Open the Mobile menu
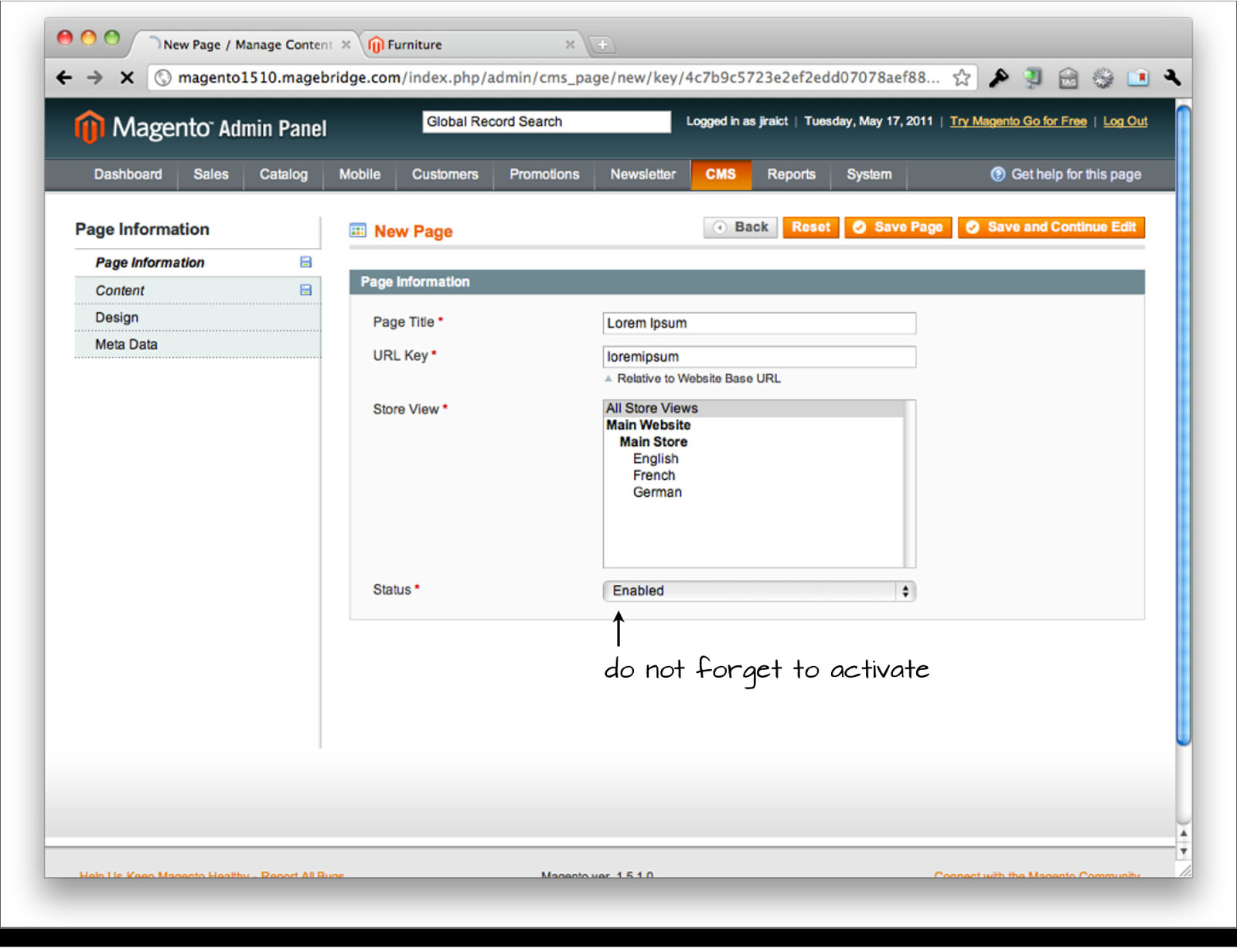This screenshot has width=1237, height=952. coord(360,175)
